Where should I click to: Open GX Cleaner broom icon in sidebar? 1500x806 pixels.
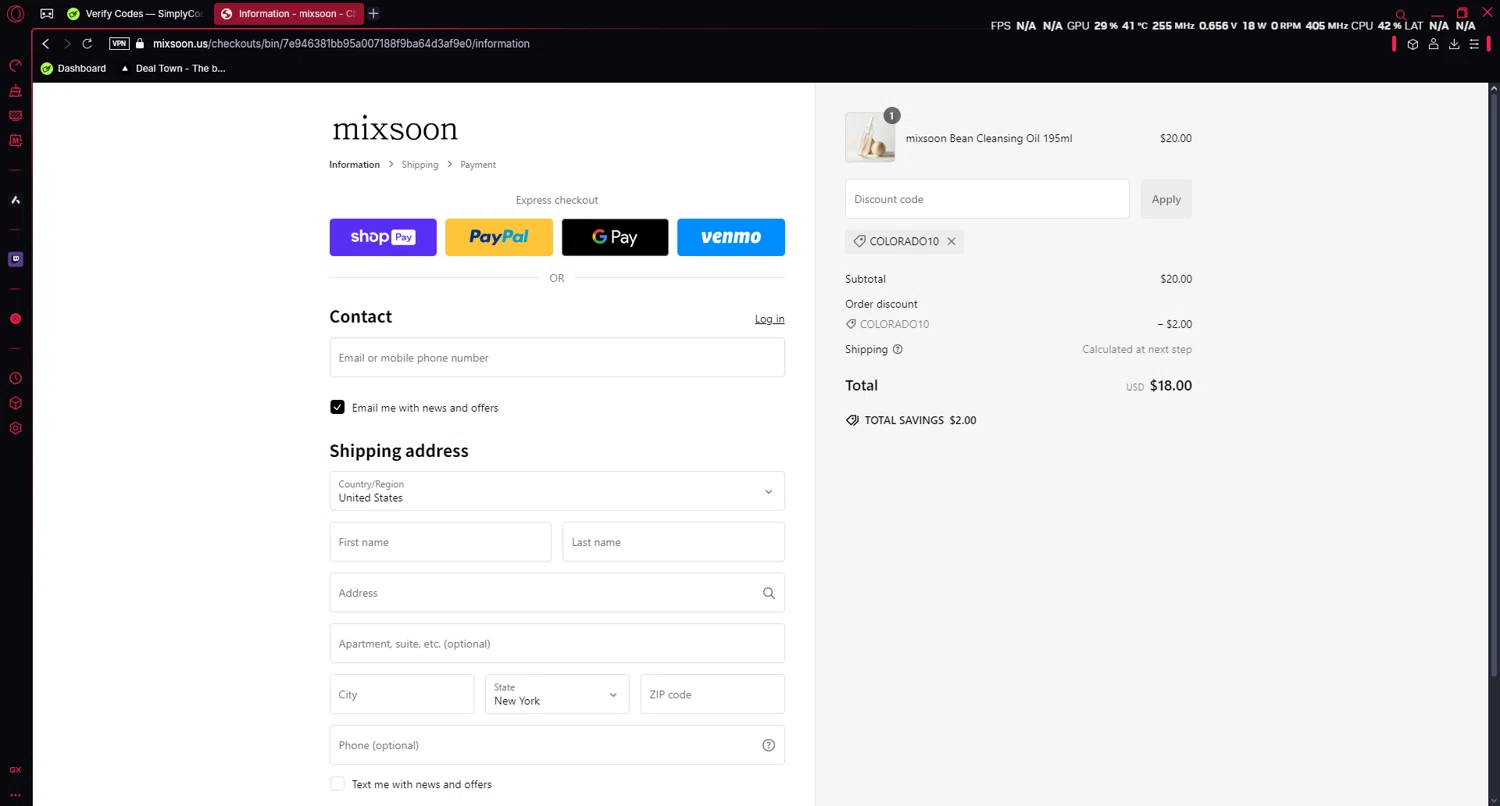15,91
